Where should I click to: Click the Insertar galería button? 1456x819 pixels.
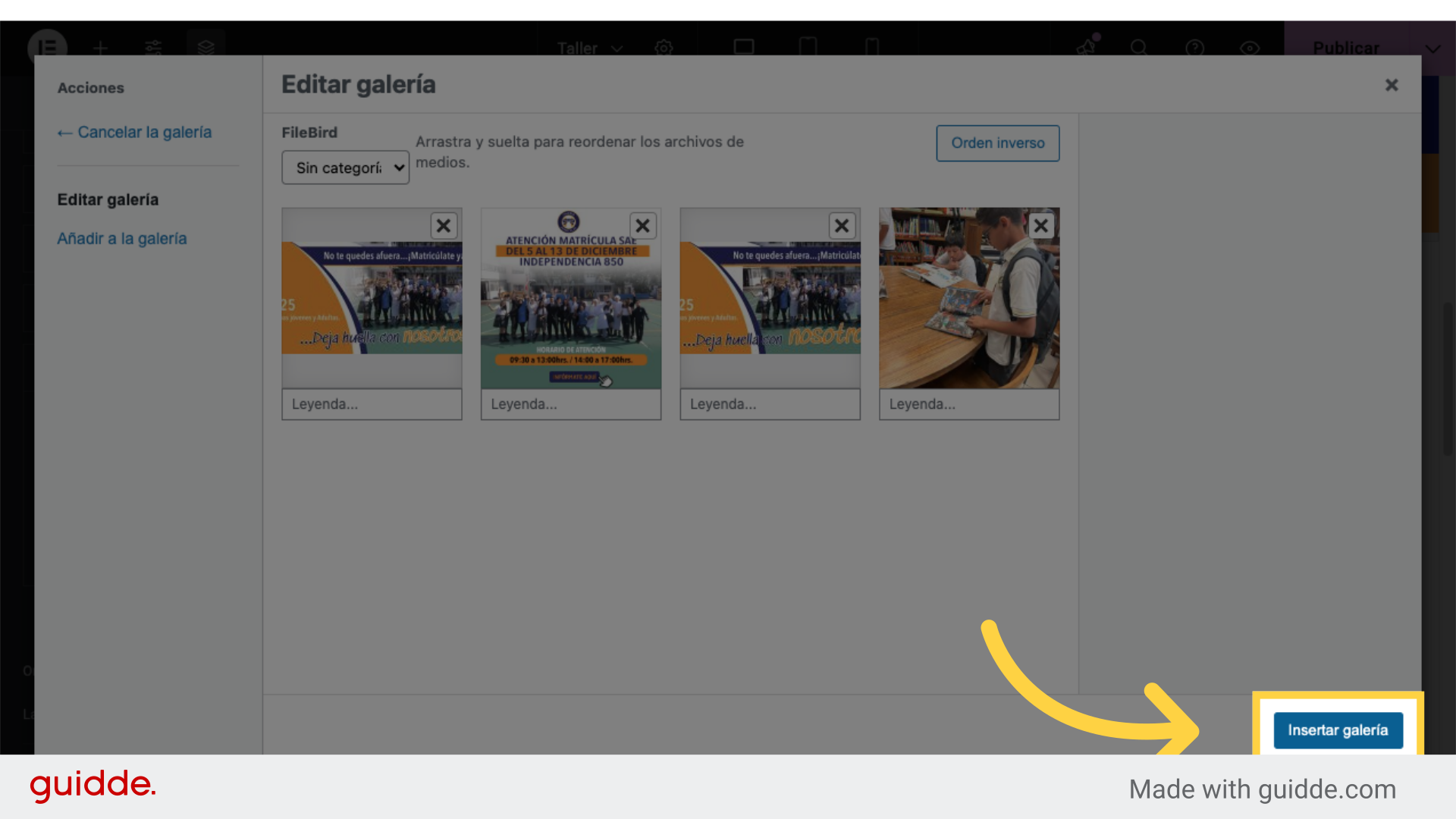click(1338, 730)
